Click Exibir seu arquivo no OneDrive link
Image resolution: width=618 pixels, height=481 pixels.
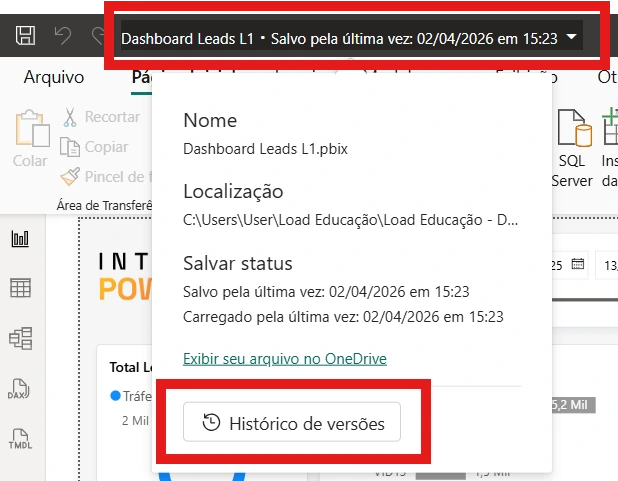(x=285, y=359)
